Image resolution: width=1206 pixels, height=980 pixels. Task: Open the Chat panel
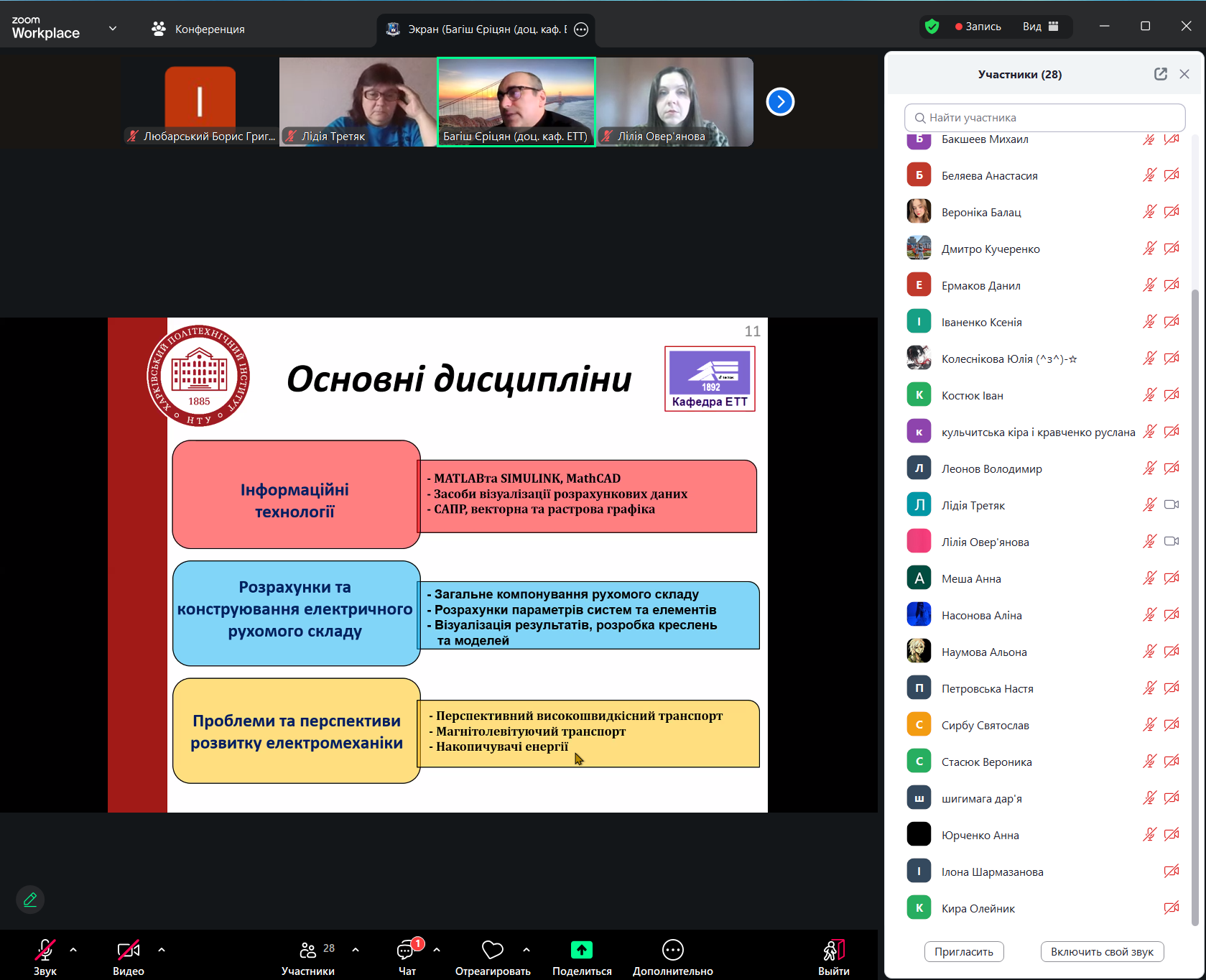[x=407, y=951]
